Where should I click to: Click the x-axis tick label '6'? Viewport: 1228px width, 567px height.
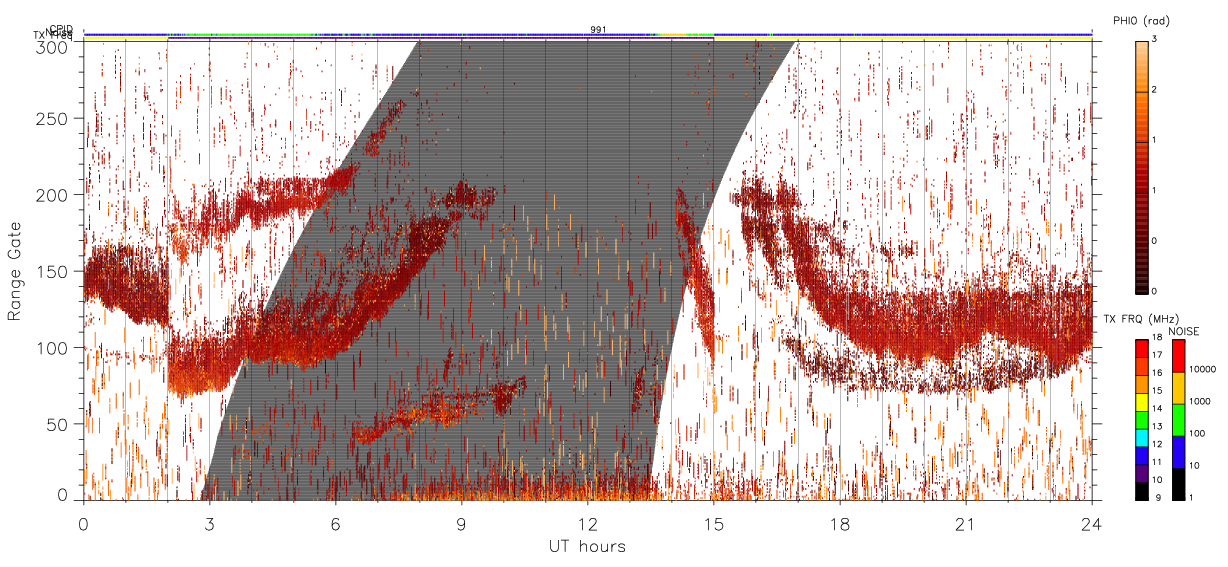point(336,523)
